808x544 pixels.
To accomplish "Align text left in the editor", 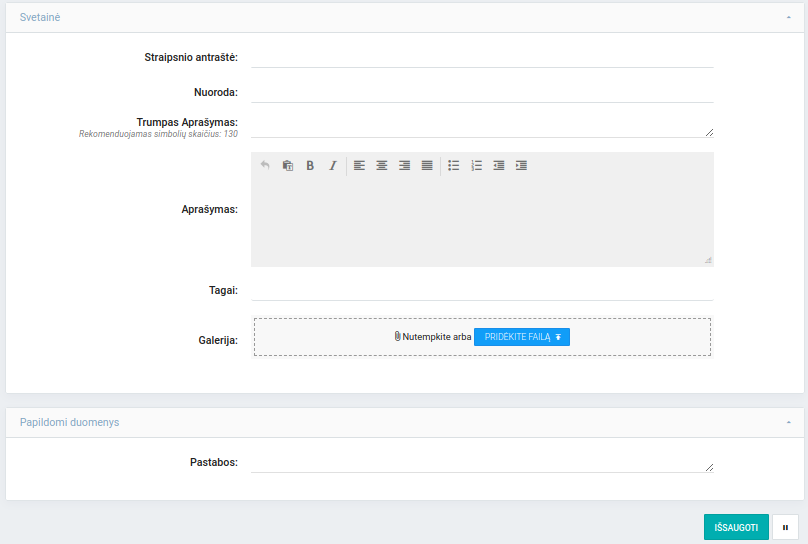I will tap(359, 166).
